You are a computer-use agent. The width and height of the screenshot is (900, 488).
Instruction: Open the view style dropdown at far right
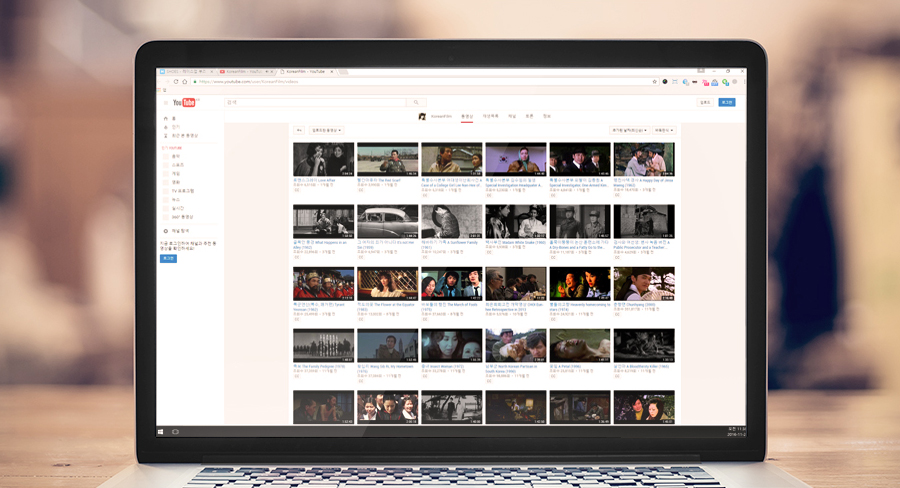tap(664, 130)
